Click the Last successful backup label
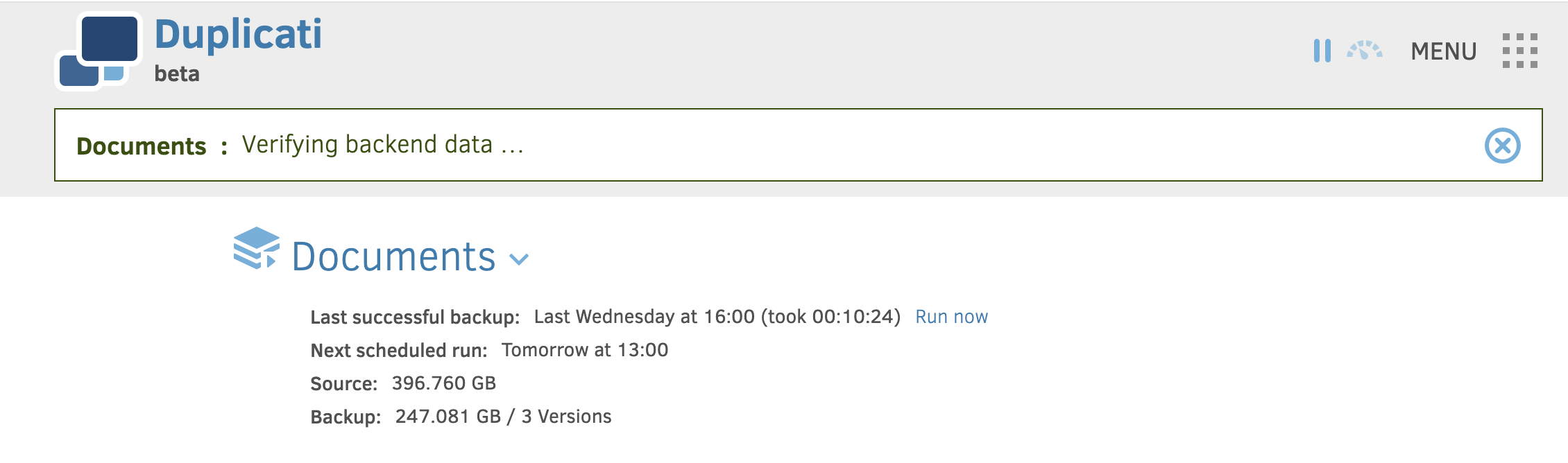 coord(415,317)
